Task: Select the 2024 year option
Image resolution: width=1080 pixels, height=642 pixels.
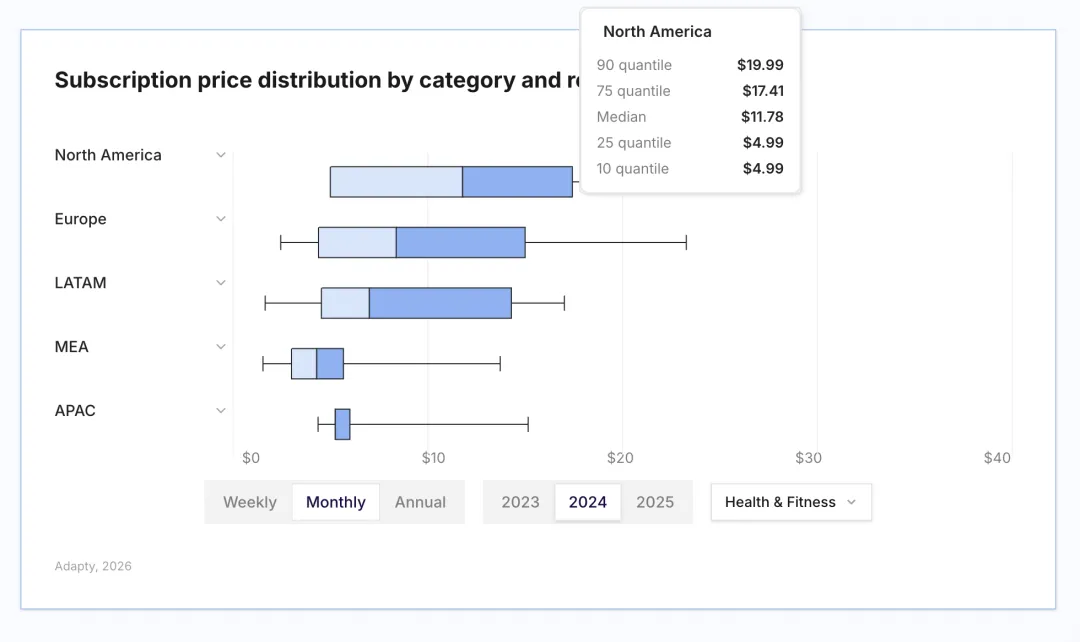Action: point(588,502)
